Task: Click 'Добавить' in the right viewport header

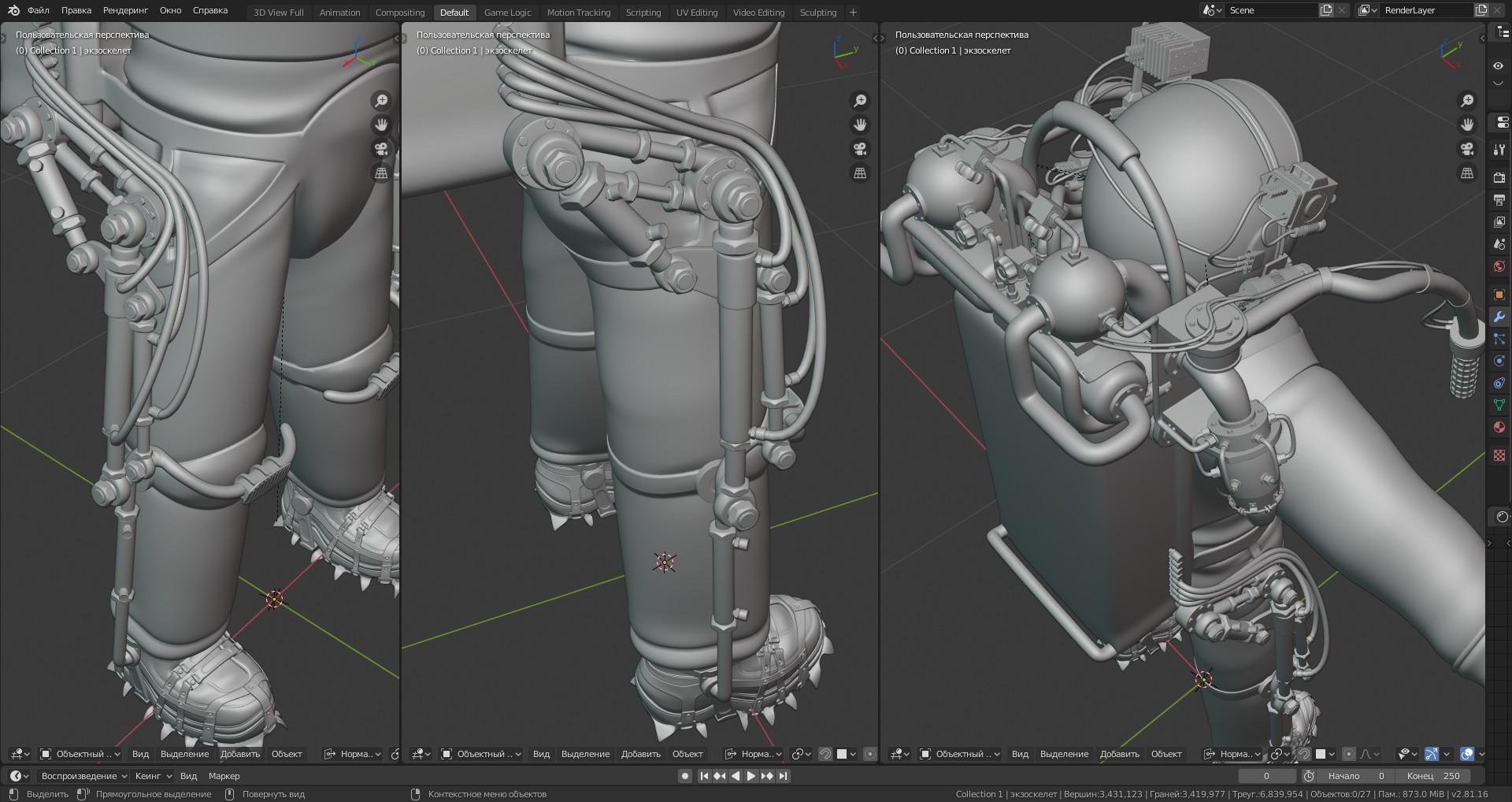Action: click(1119, 754)
